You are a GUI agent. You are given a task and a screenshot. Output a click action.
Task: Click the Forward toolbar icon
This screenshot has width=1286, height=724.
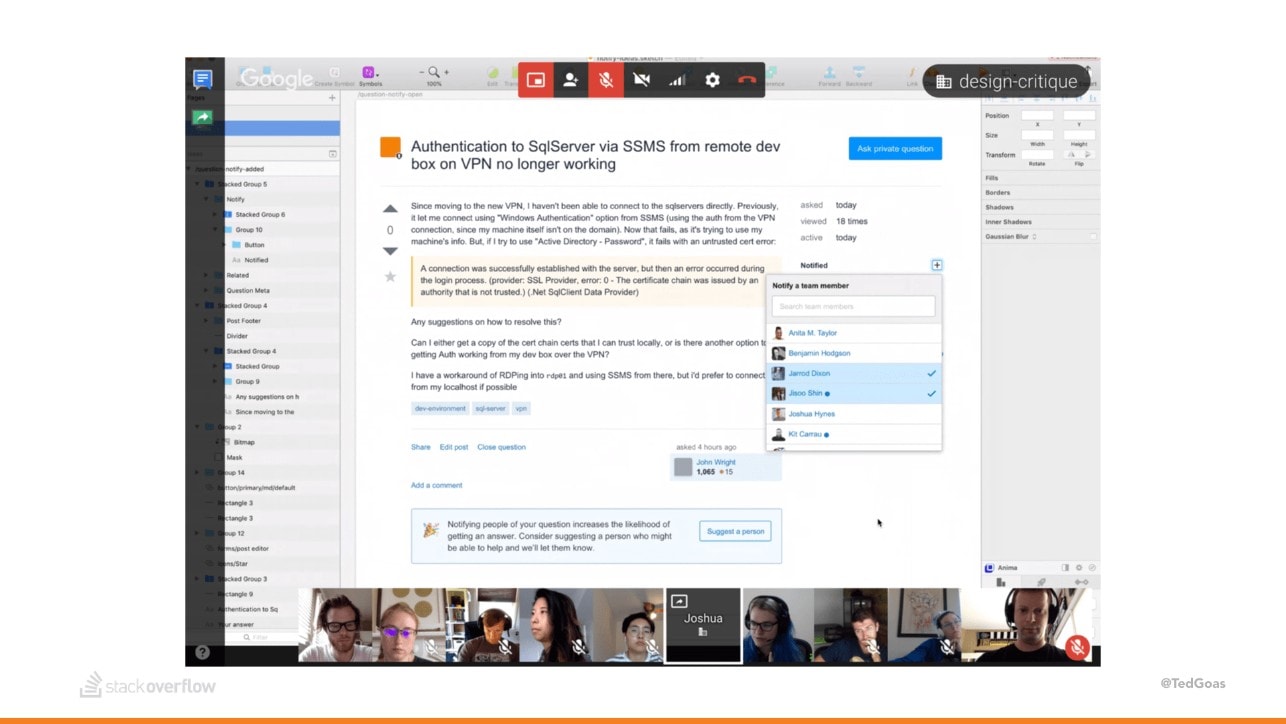829,76
